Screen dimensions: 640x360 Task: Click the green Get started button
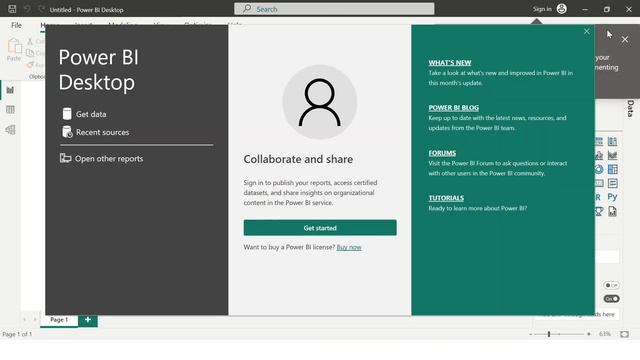click(320, 228)
